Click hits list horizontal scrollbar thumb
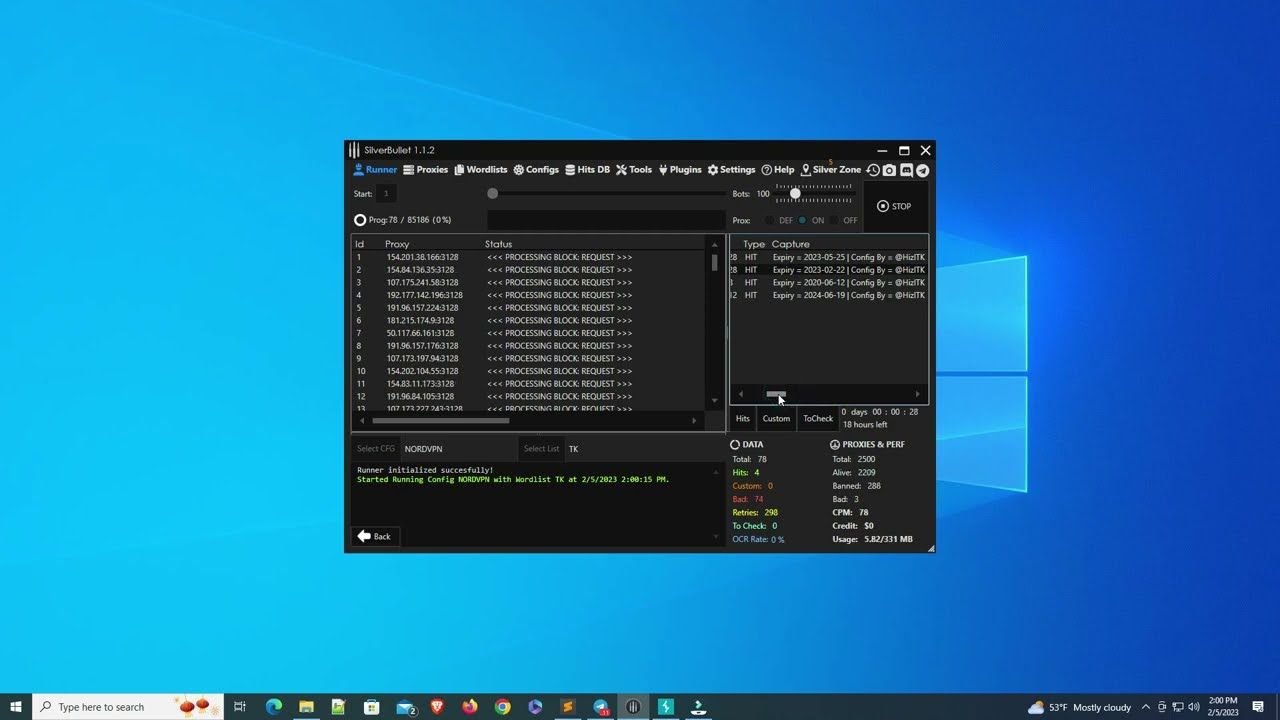Viewport: 1280px width, 720px height. (776, 394)
